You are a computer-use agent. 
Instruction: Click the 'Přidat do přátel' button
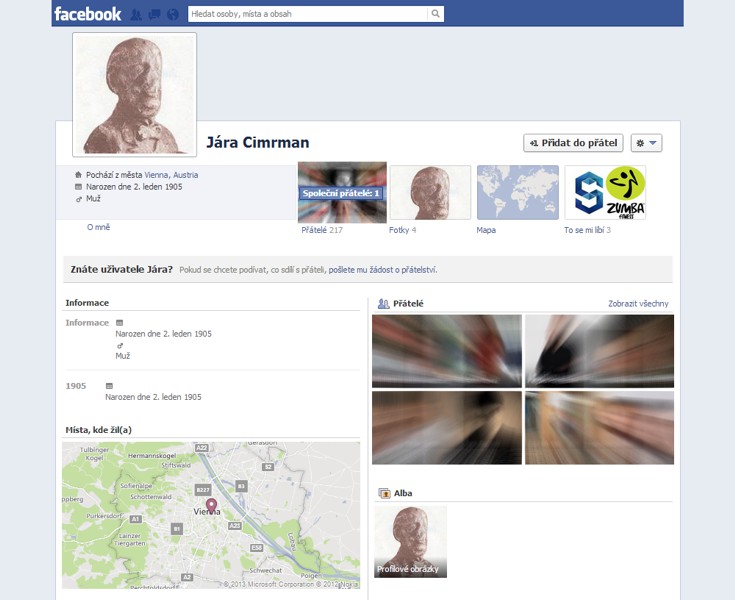coord(573,143)
